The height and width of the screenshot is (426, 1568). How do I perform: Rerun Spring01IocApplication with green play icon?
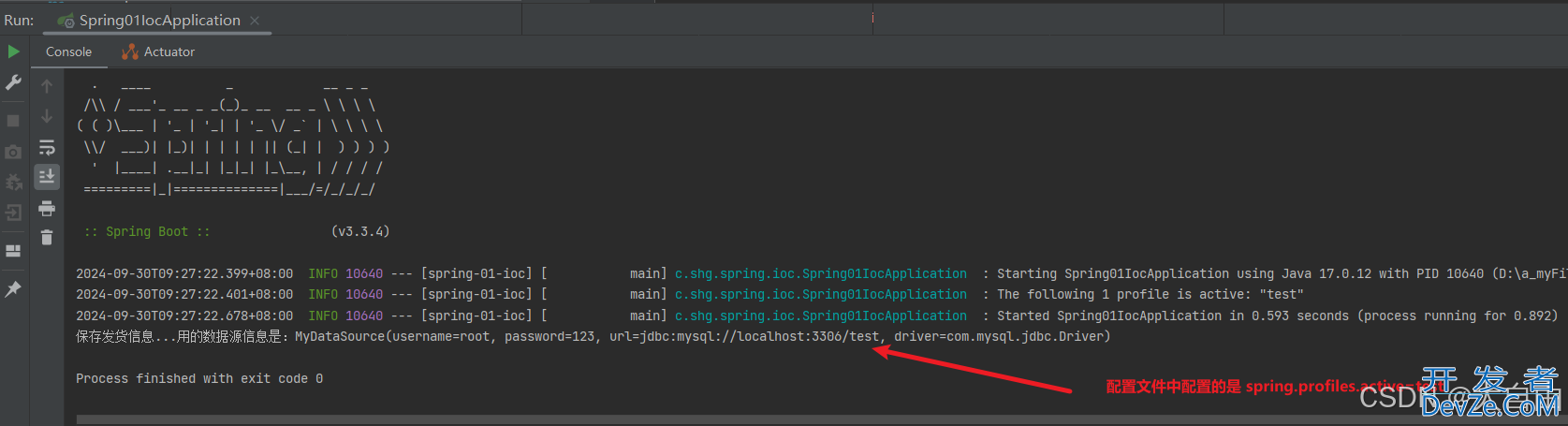13,51
